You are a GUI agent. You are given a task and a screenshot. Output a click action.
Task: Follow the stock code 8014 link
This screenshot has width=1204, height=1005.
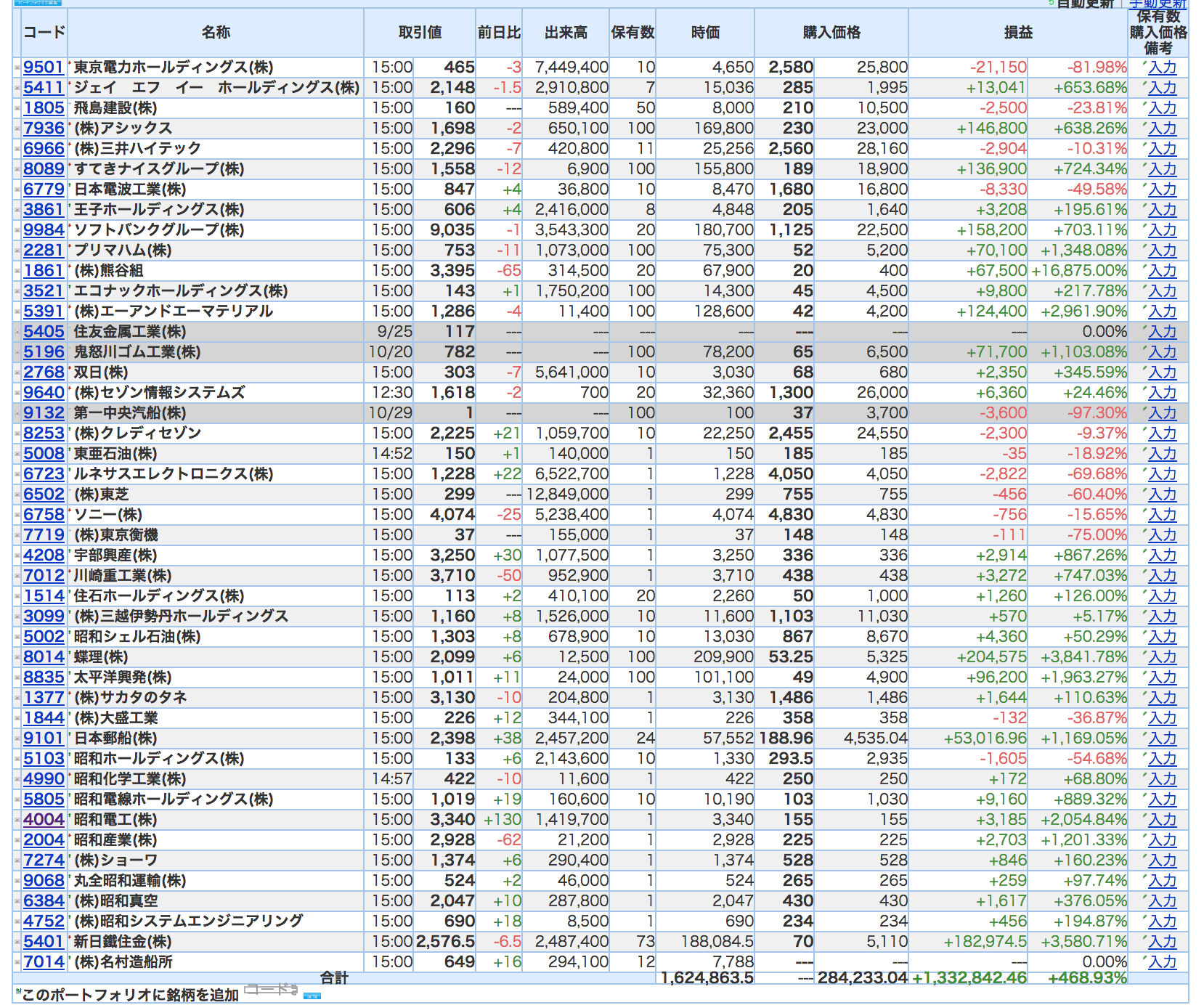[x=44, y=657]
